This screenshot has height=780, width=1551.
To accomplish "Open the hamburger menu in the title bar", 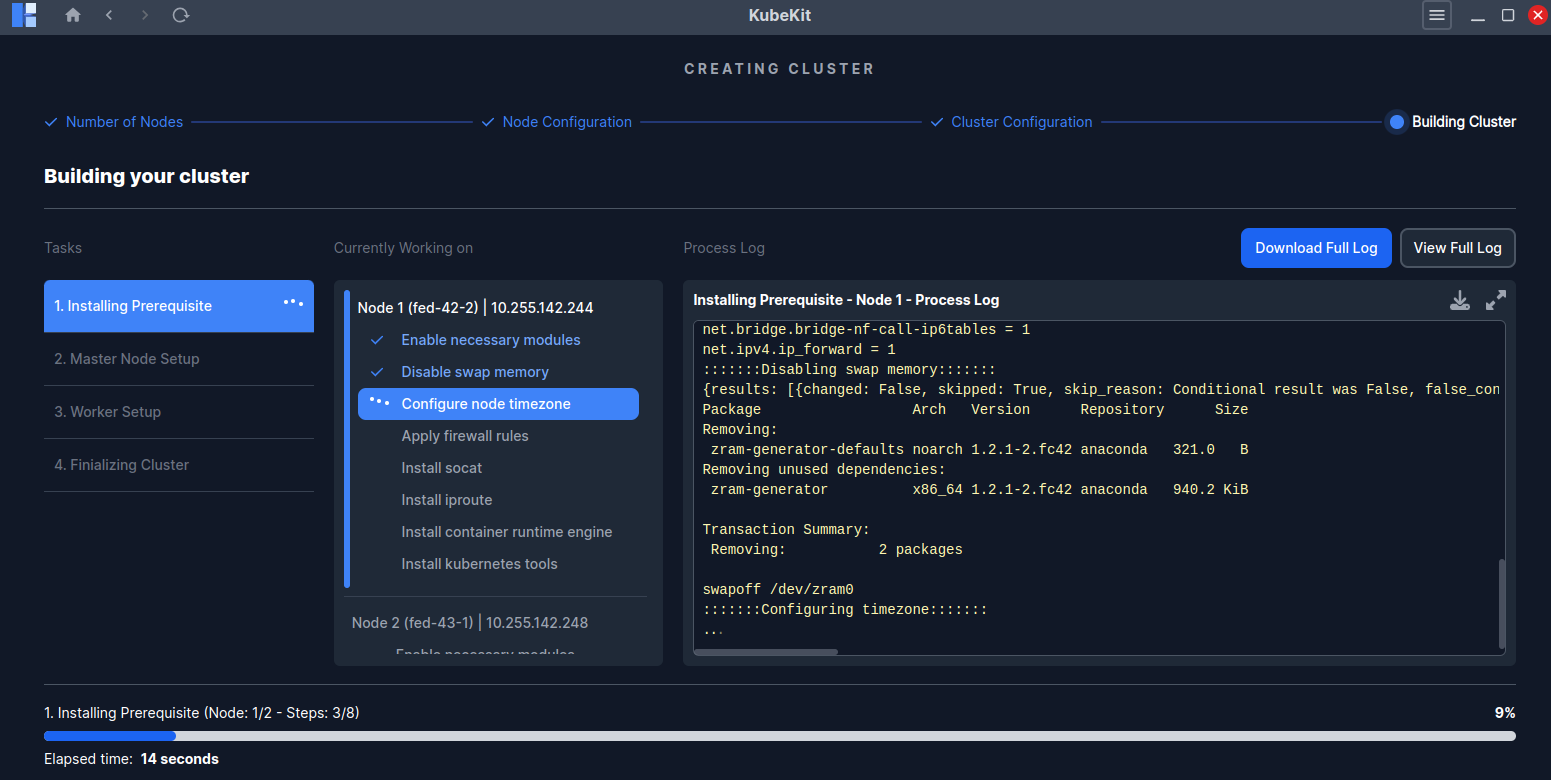I will pyautogui.click(x=1436, y=15).
